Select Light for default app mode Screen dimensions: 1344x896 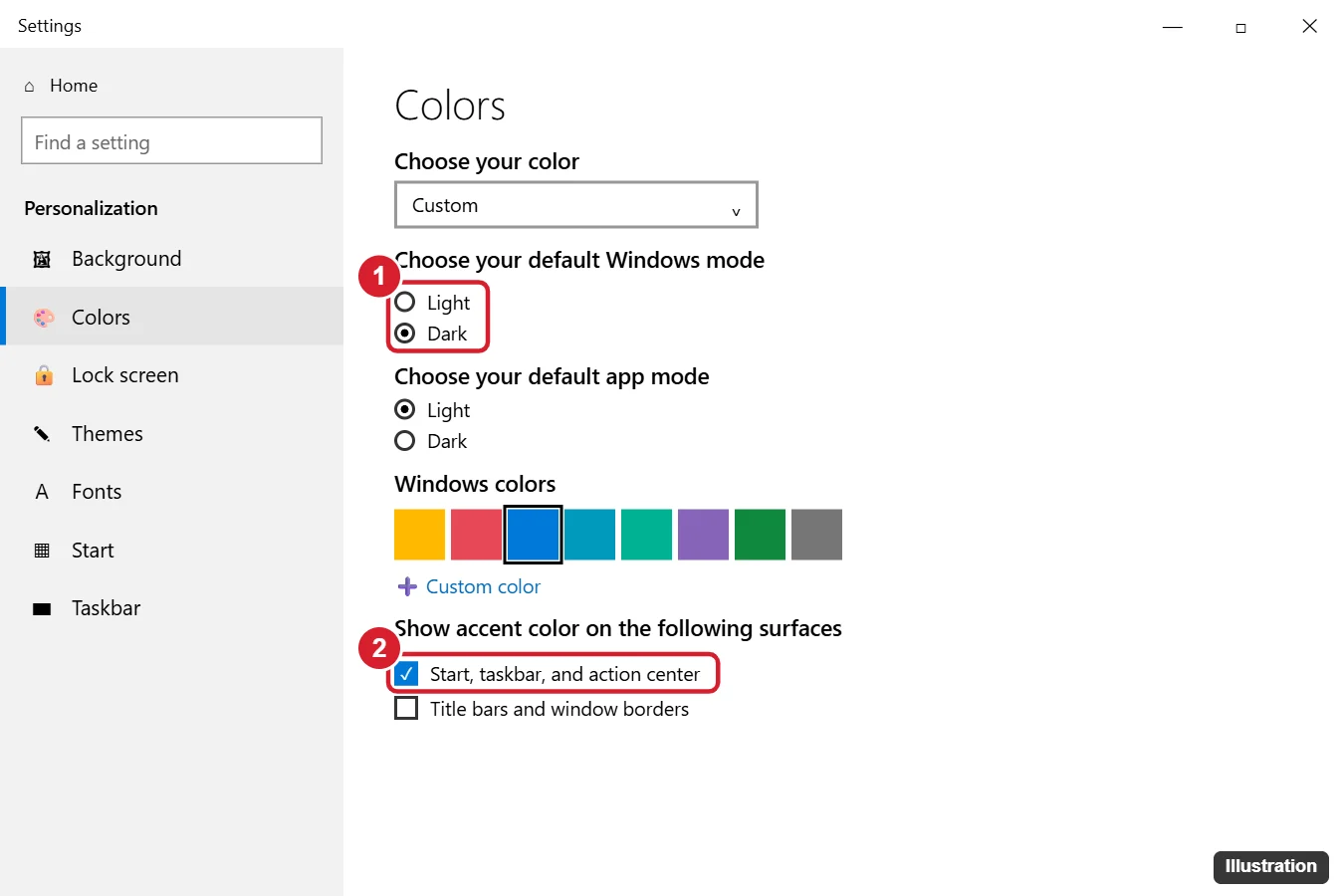(x=405, y=410)
